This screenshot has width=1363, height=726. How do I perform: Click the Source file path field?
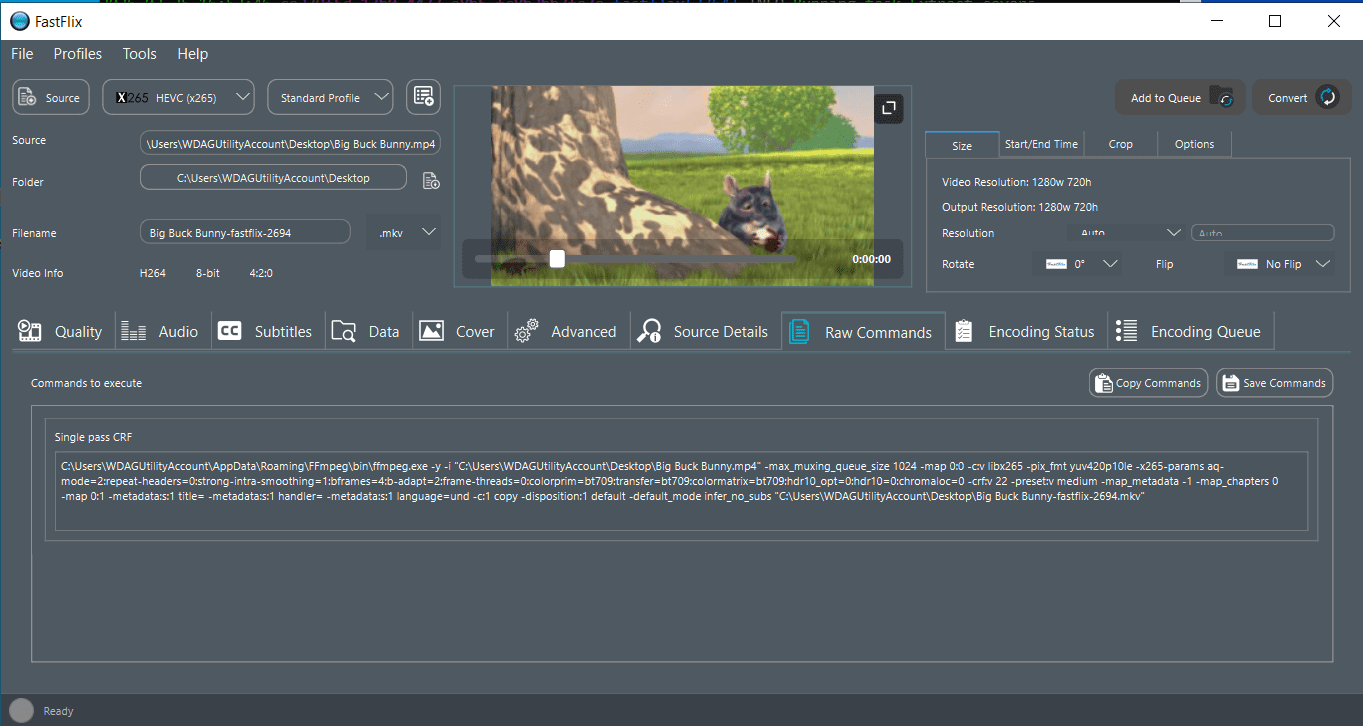[290, 143]
